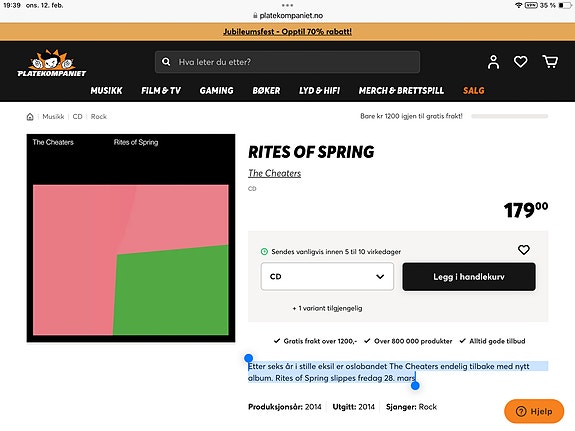Screen dimensions: 575x431
Task: Expand the '+ 1 variant tilgjengelig' option
Action: 327,308
